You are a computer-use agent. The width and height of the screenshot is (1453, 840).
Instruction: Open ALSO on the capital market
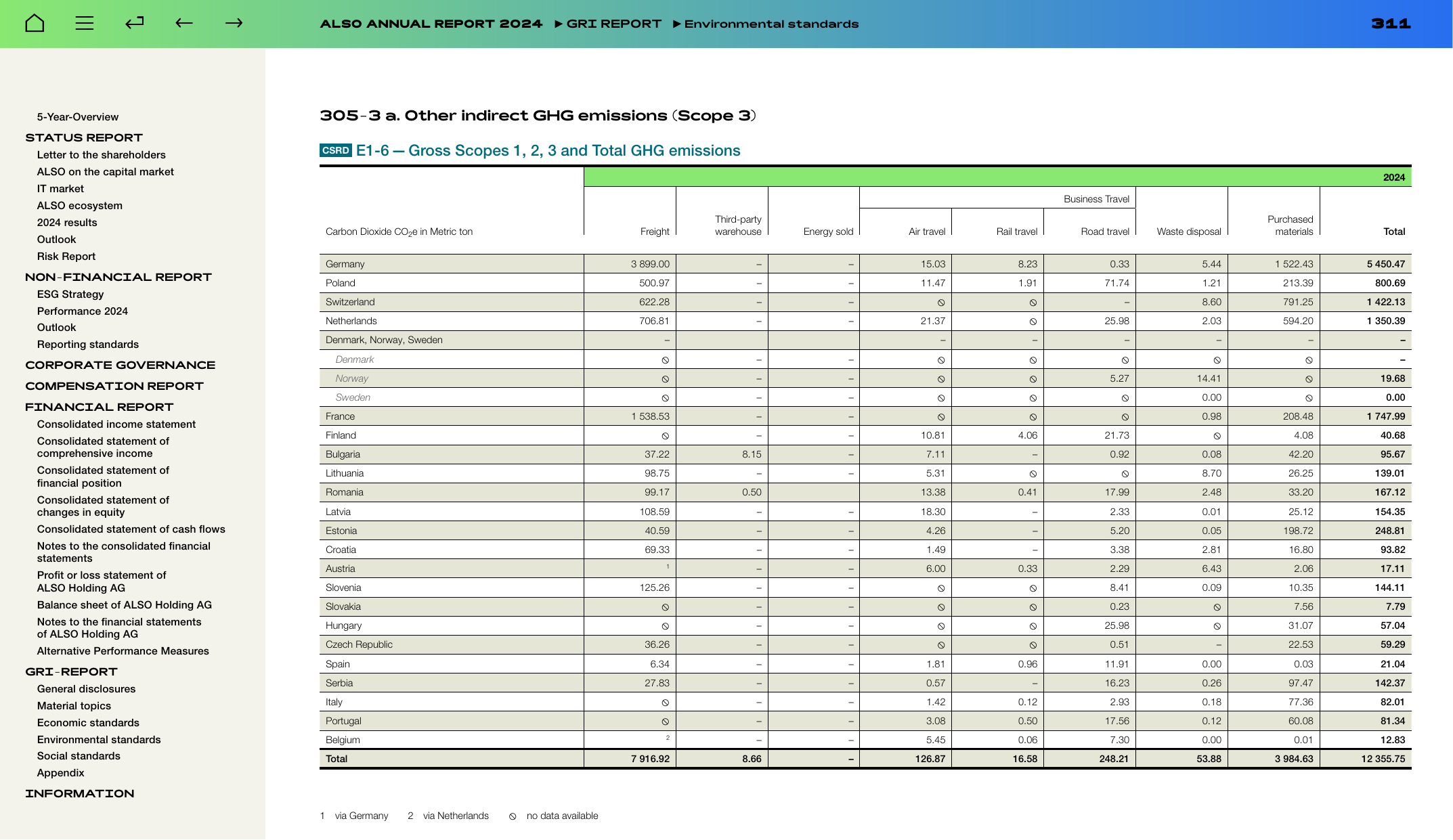point(106,172)
